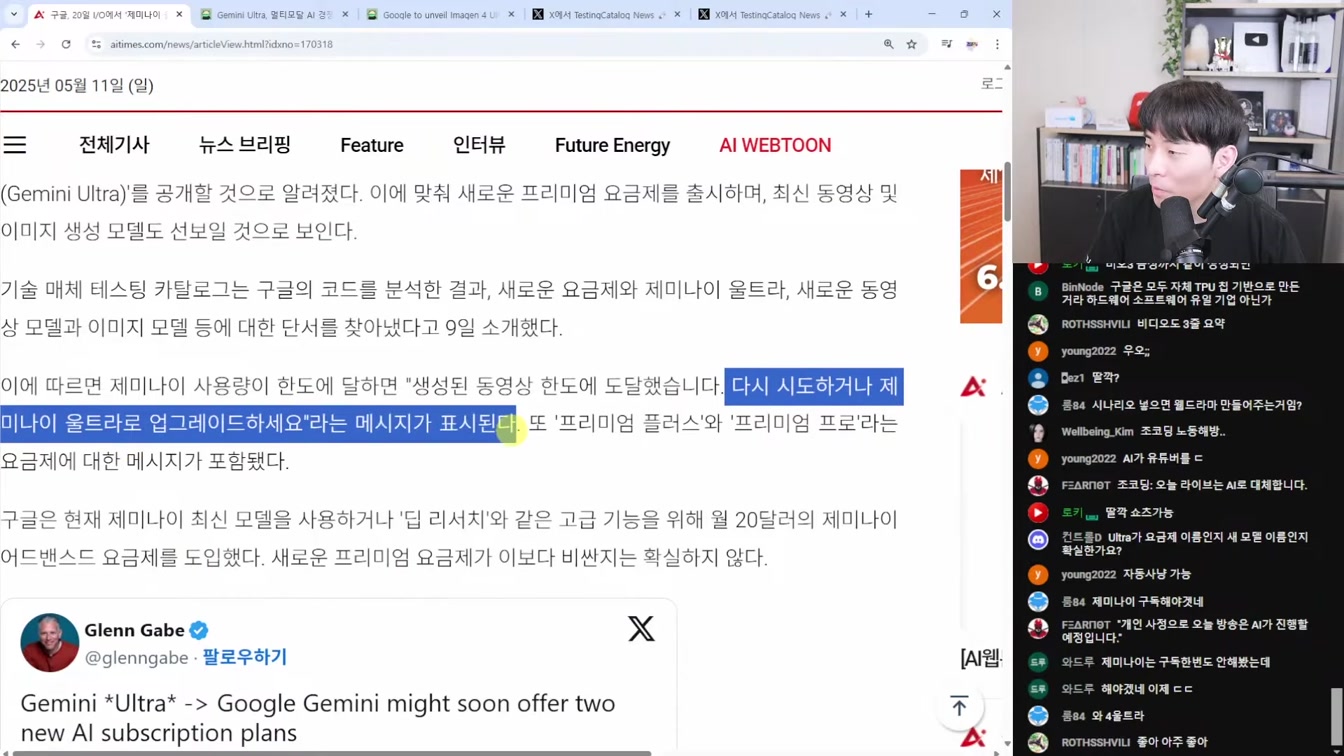Go forward in browser history
Image resolution: width=1344 pixels, height=756 pixels.
40,44
